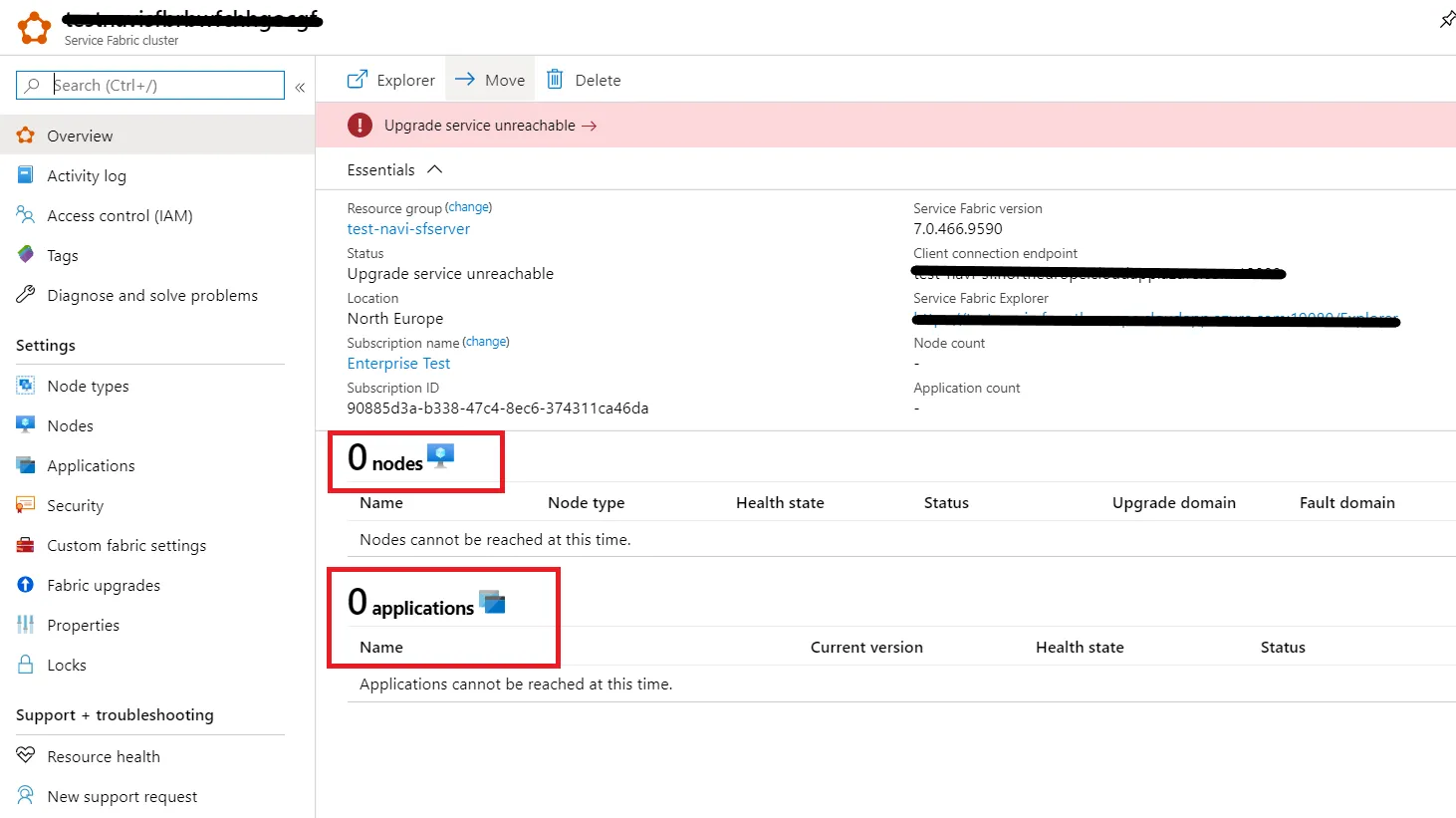Click the Diagnose and solve problems wrench icon
This screenshot has height=818, width=1456.
click(26, 295)
